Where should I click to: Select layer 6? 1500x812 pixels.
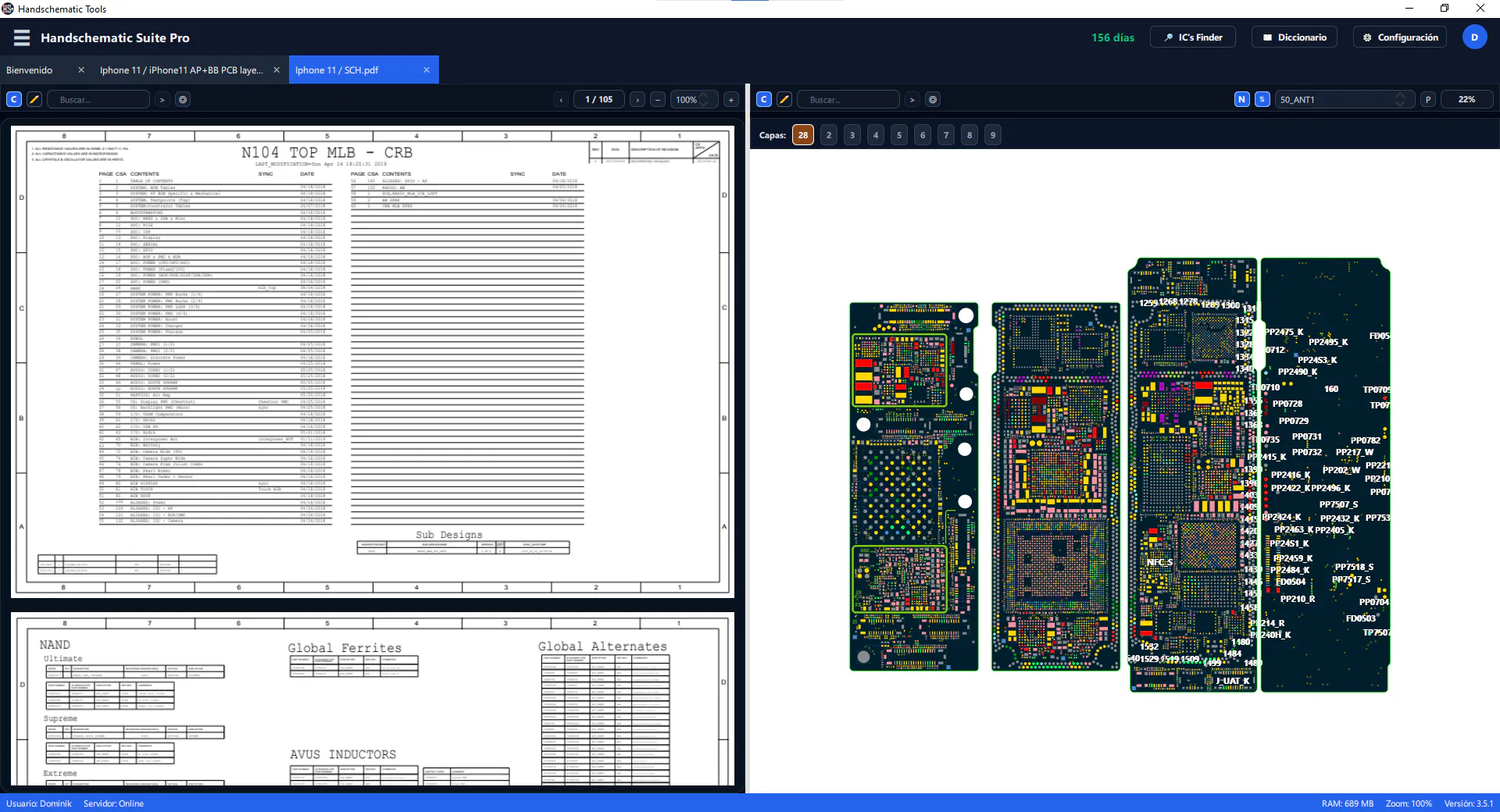point(923,135)
